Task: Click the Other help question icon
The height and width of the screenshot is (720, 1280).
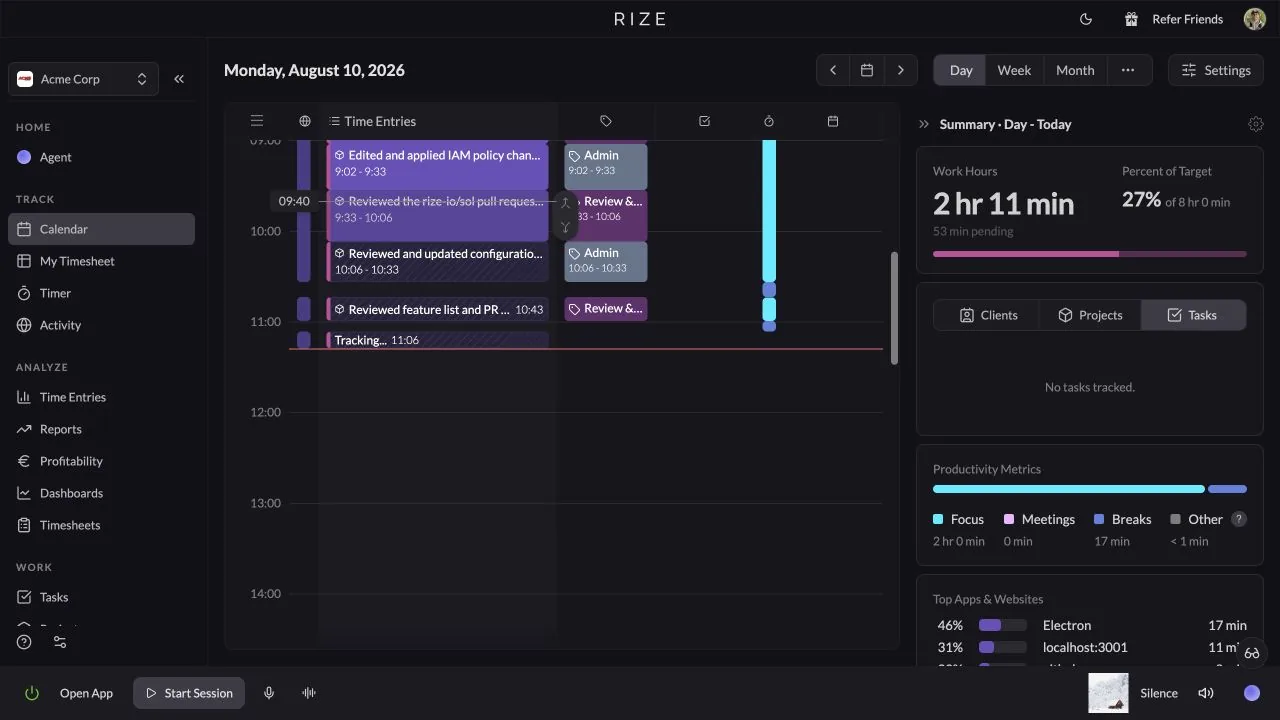Action: pos(1239,519)
